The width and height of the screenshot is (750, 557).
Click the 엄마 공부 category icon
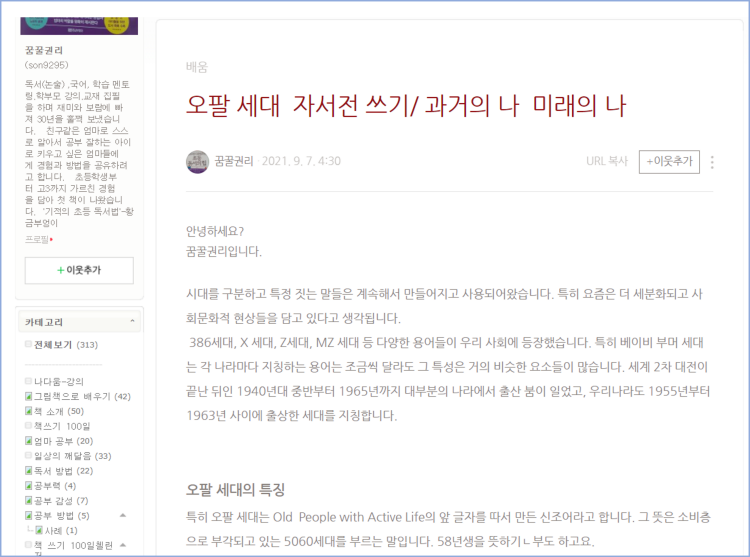click(x=29, y=441)
